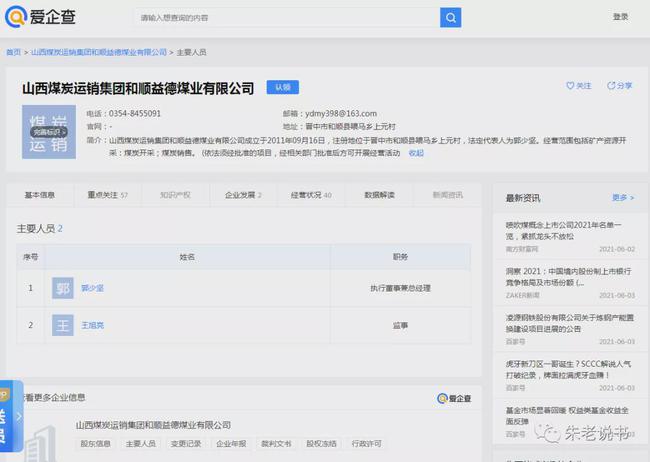650x462 pixels.
Task: Click the 郭 avatar icon in row 1
Action: [63, 288]
